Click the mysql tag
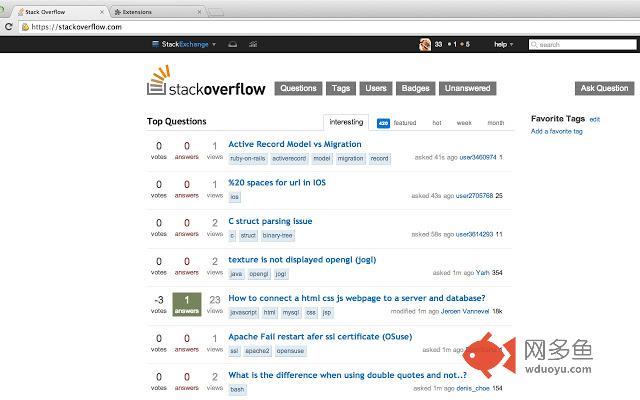Viewport: 640px width, 400px height. coord(291,312)
